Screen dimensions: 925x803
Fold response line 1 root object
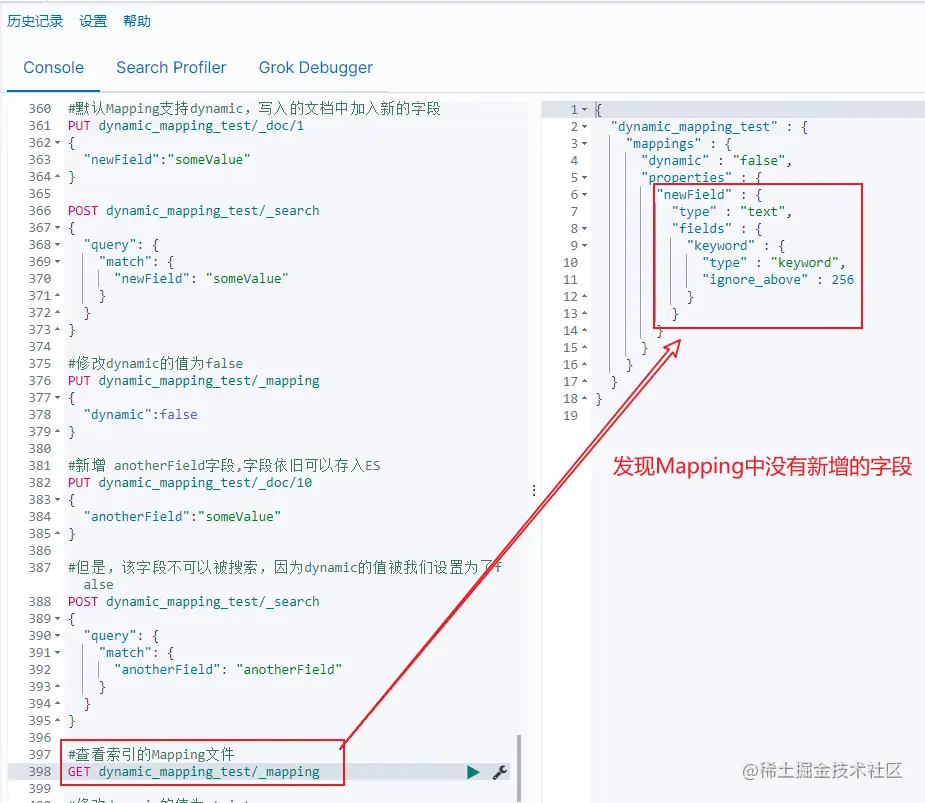585,110
